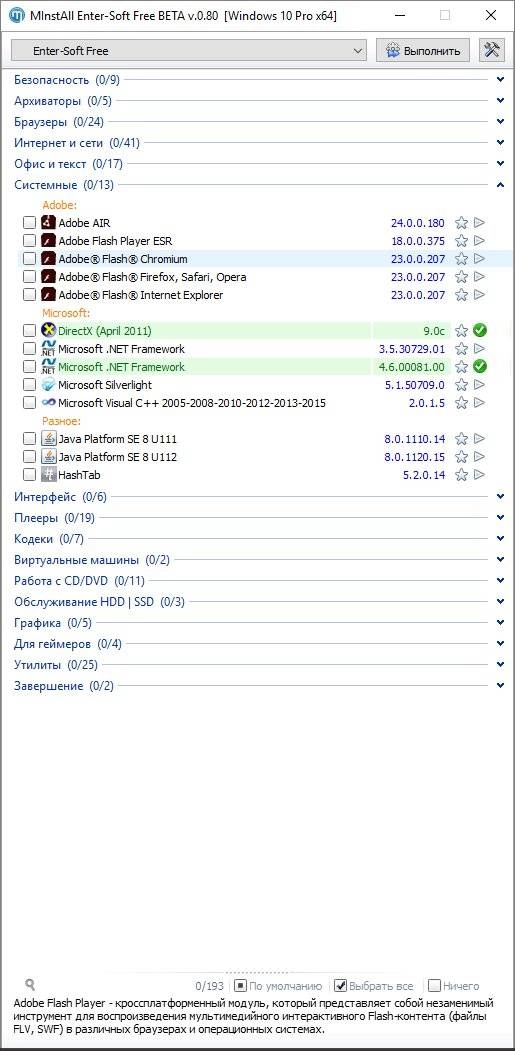The height and width of the screenshot is (1051, 515).
Task: Click the search magnifier icon
Action: tap(30, 985)
